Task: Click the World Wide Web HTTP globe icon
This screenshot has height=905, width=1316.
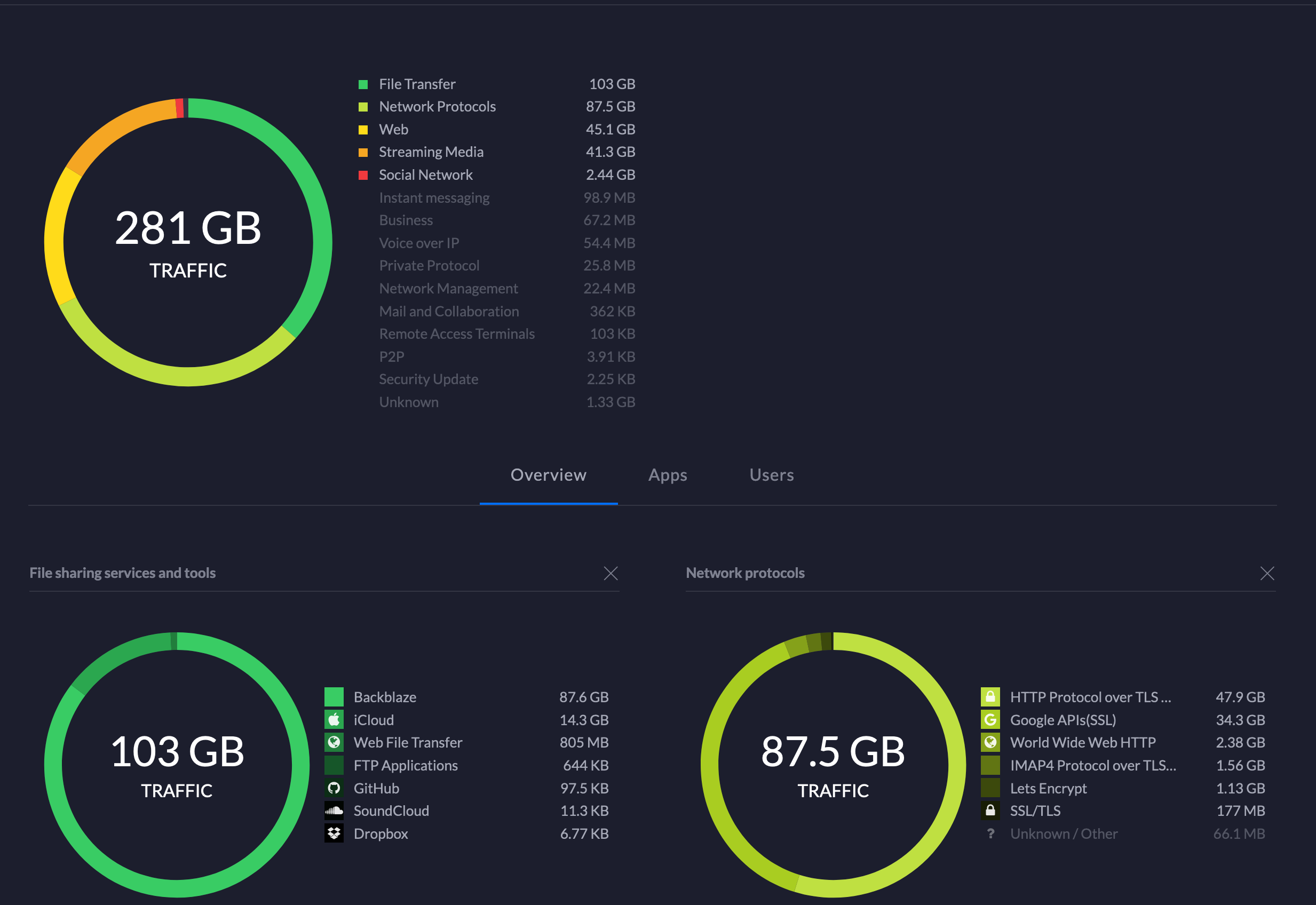Action: [x=990, y=742]
